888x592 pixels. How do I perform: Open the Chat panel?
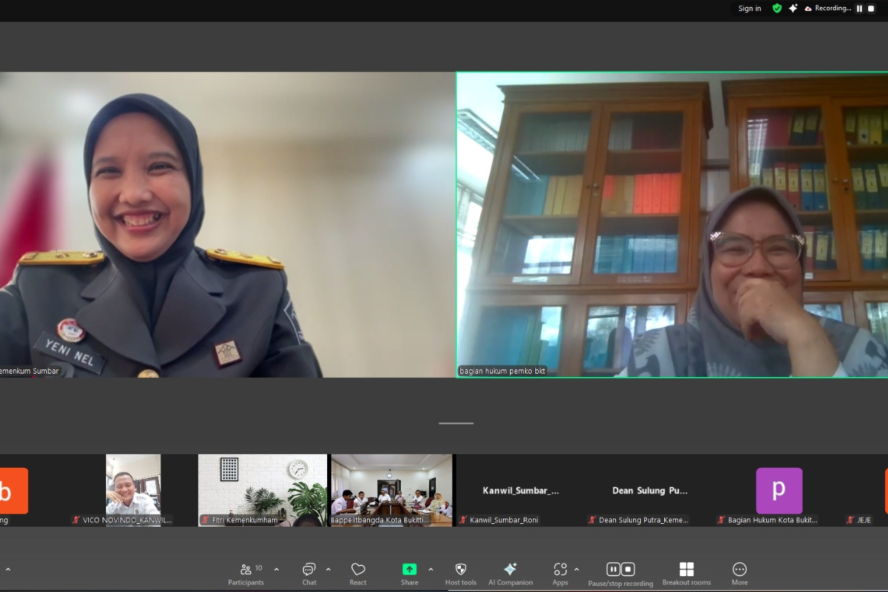pyautogui.click(x=309, y=570)
